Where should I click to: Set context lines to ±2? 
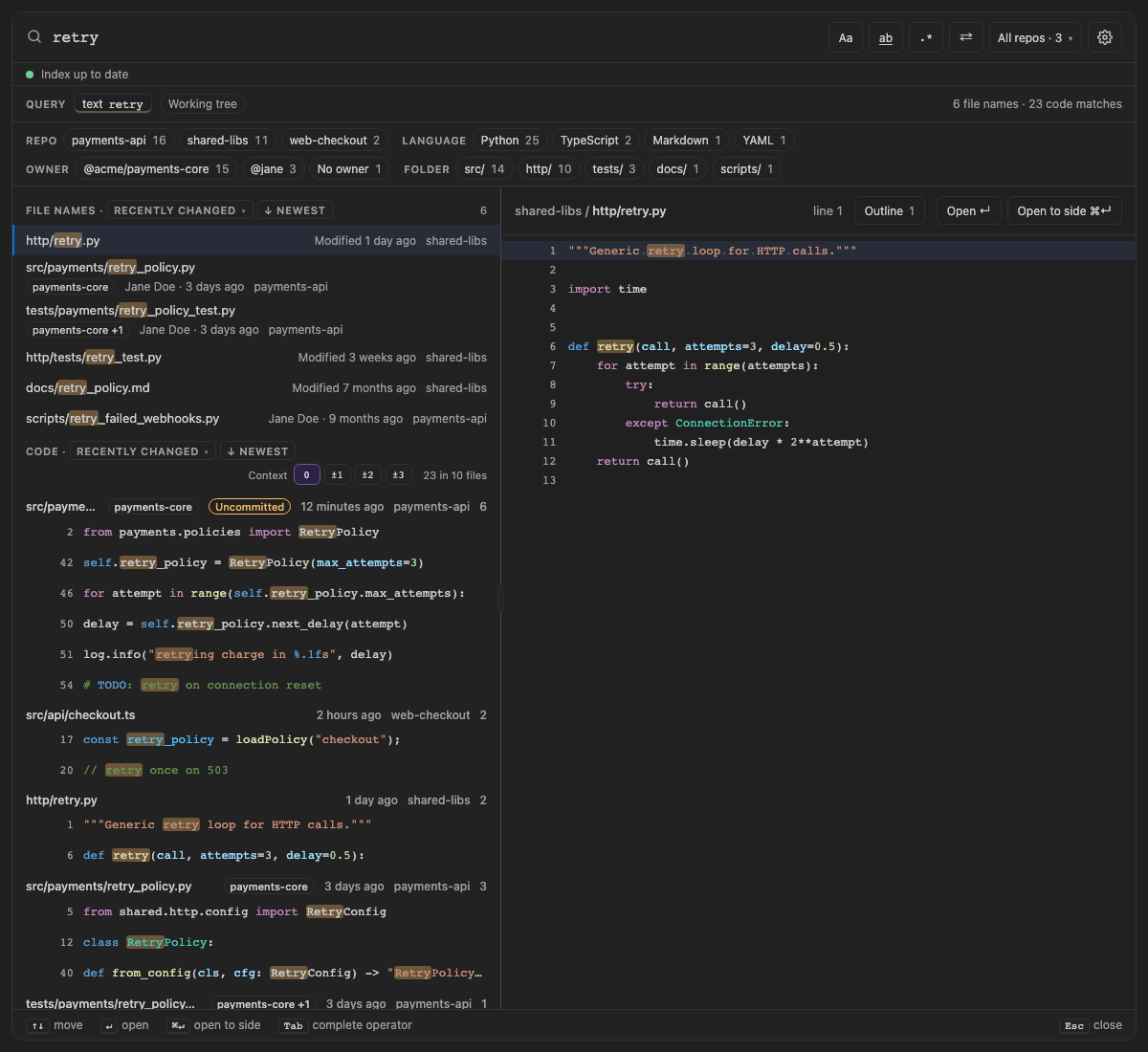coord(367,475)
